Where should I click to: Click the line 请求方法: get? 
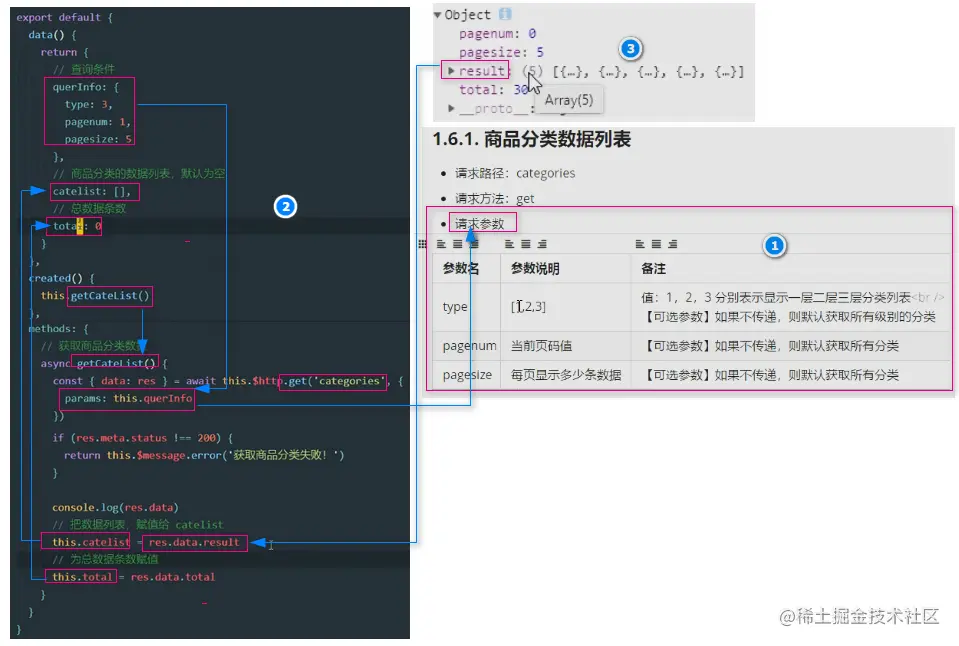(494, 198)
